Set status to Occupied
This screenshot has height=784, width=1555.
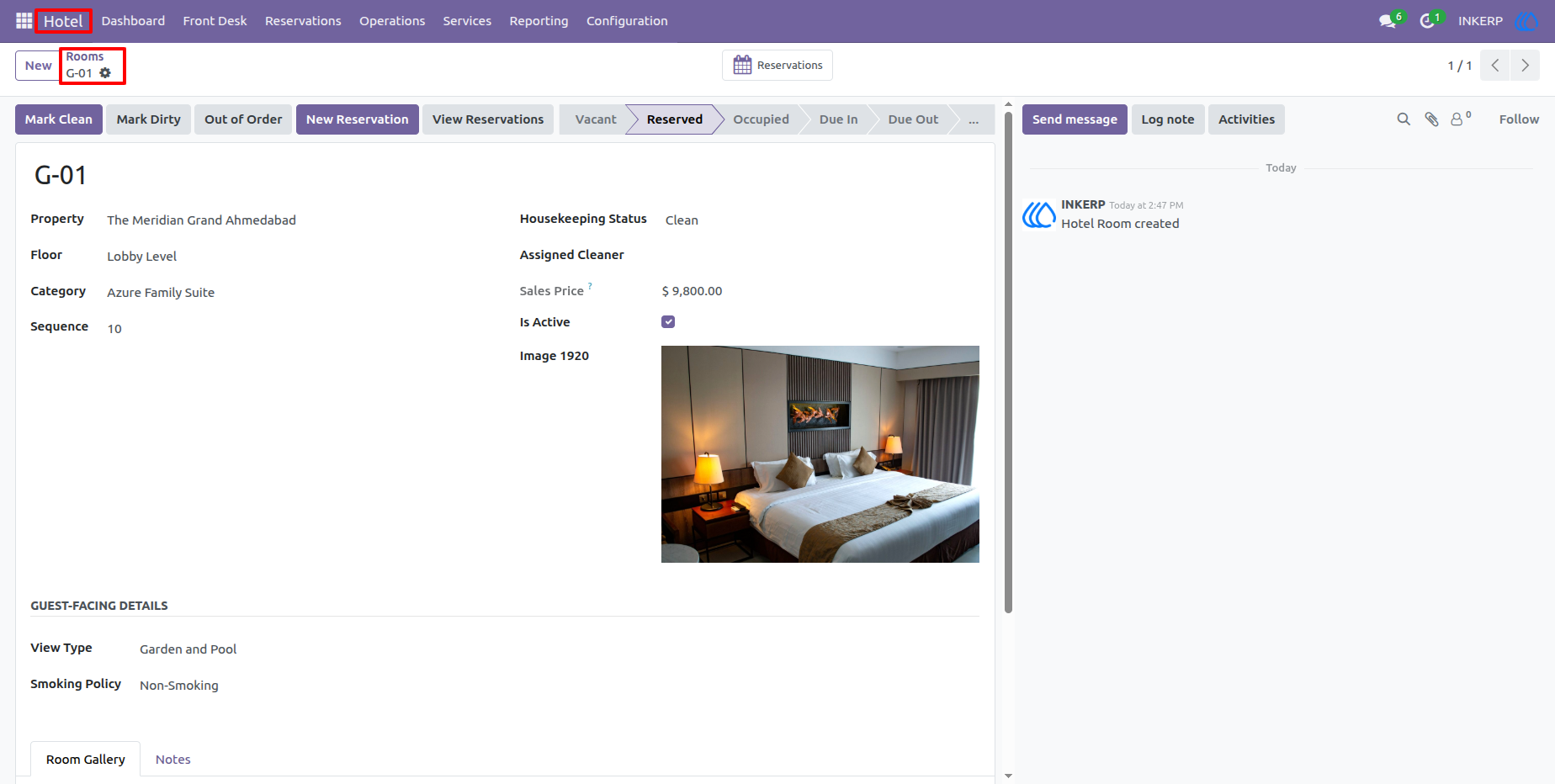(x=761, y=119)
